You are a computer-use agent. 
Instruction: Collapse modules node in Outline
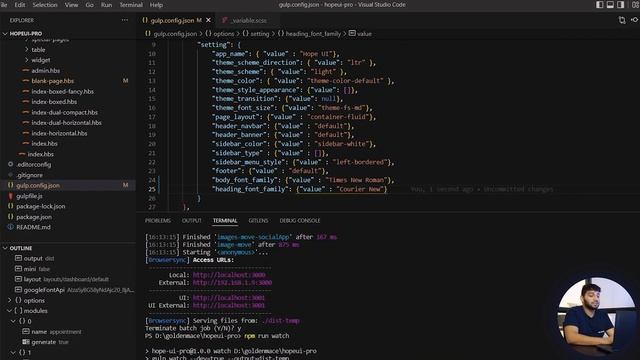[x=10, y=311]
